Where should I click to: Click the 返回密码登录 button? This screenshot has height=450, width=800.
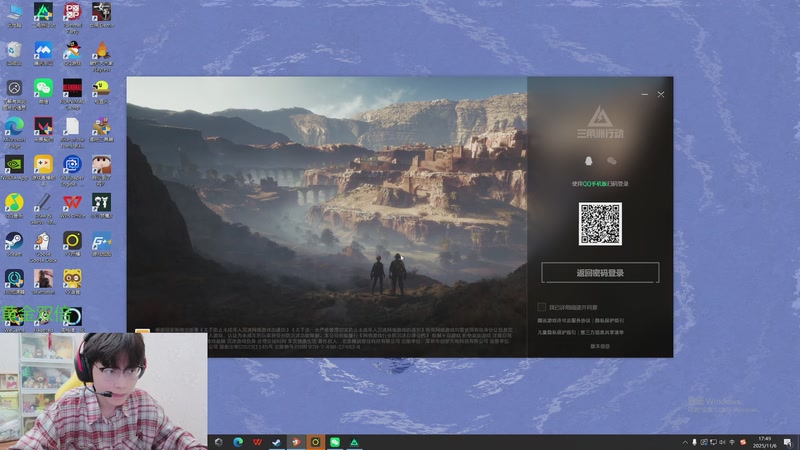point(600,273)
